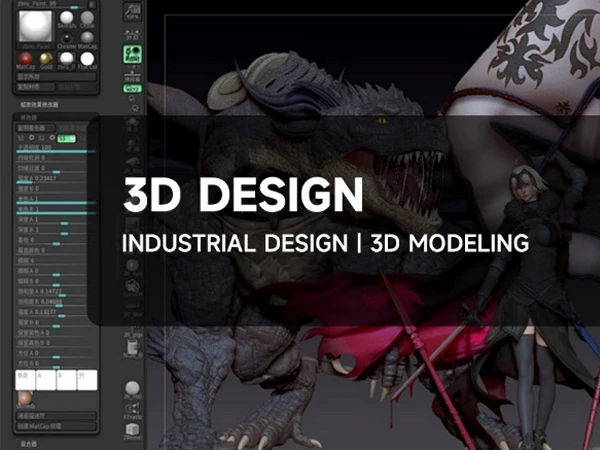Select the red MatCap material
This screenshot has height=450, width=600.
(x=27, y=58)
